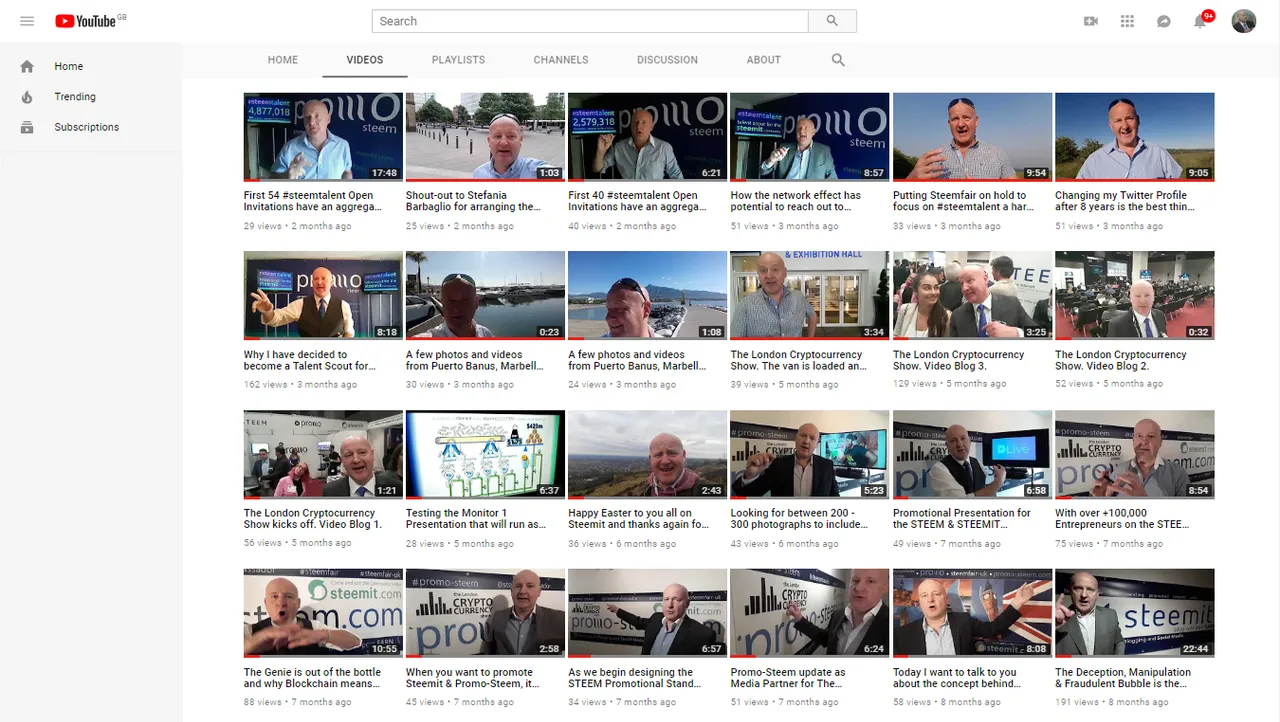Viewport: 1280px width, 722px height.
Task: Play the 1:08 Puerto Banus thumbnail
Action: 647,296
